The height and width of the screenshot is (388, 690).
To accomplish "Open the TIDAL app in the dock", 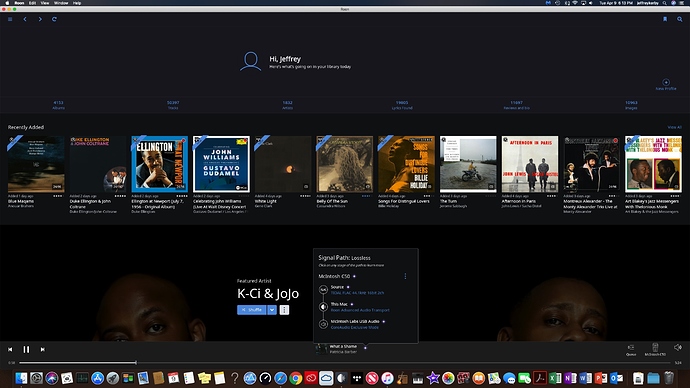I will [356, 378].
